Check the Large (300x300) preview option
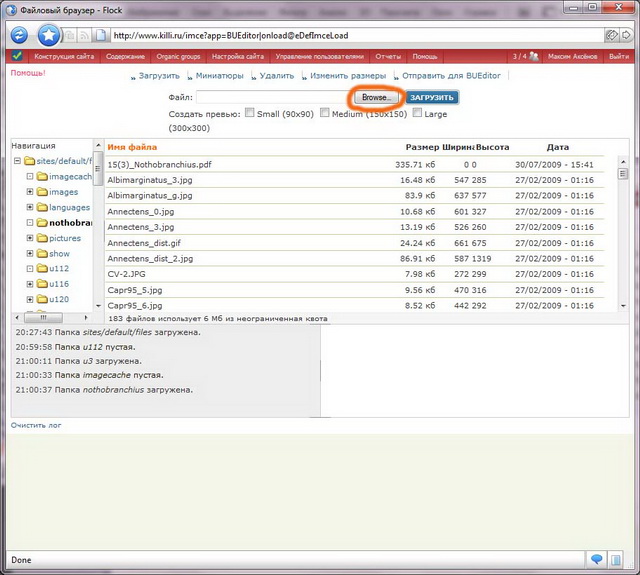The image size is (640, 575). [x=416, y=113]
